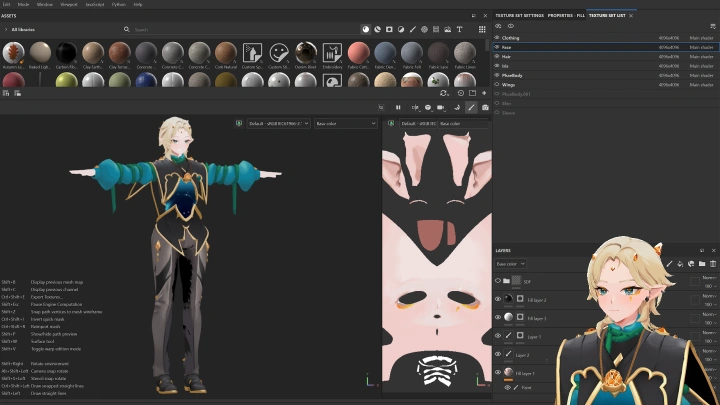720x405 pixels.
Task: Toggle visibility of Clothing texture set
Action: [x=497, y=38]
